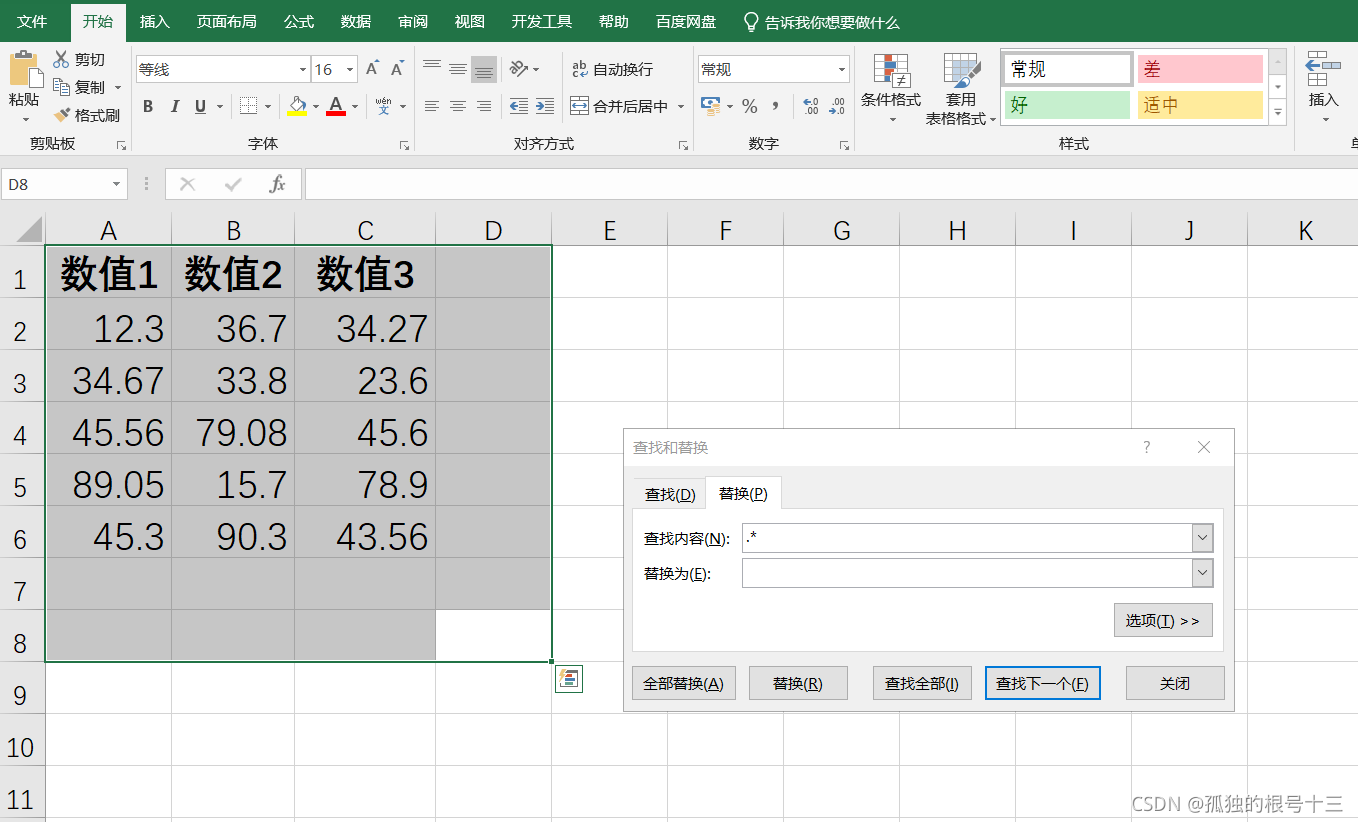
Task: Select column F header
Action: (726, 230)
